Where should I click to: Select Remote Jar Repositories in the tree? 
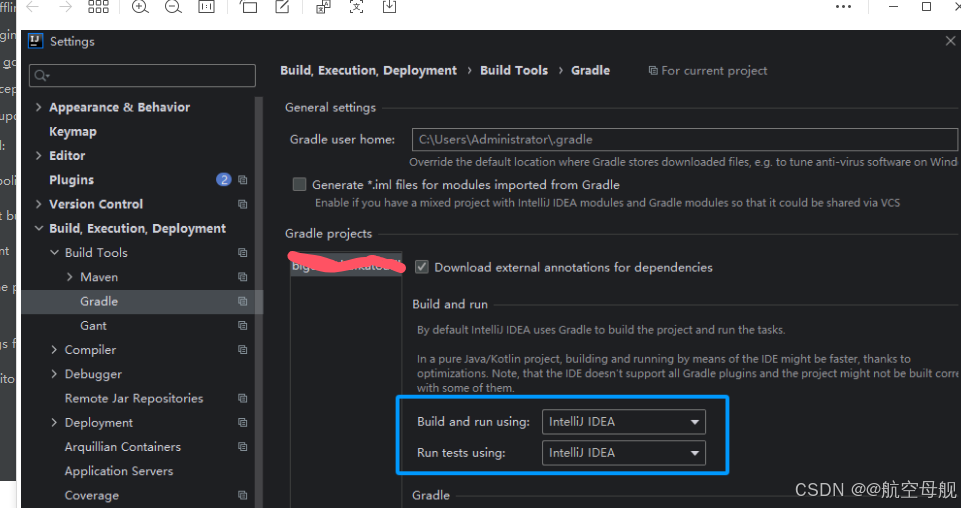click(x=134, y=398)
